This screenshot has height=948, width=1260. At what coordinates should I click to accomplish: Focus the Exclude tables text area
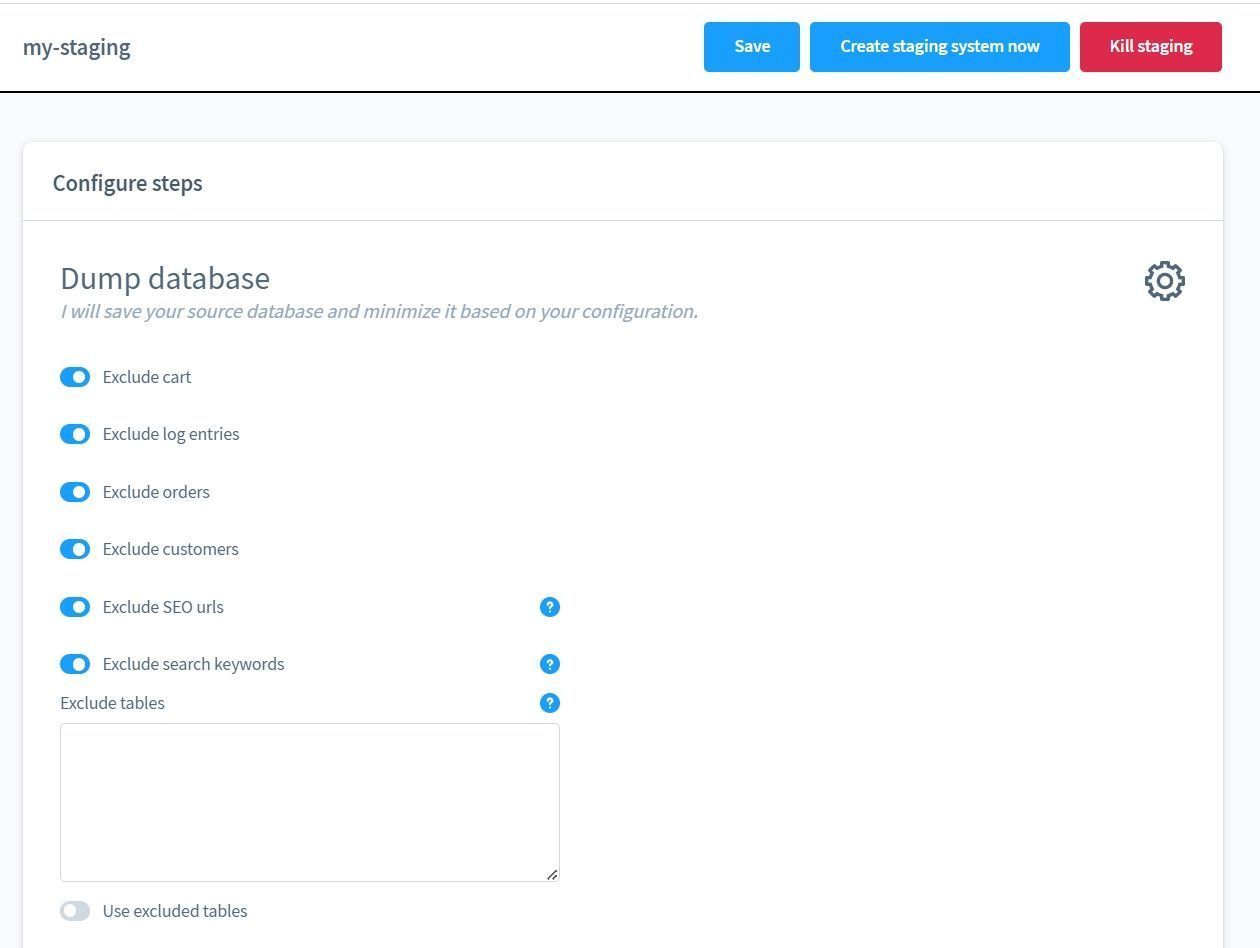pos(309,801)
